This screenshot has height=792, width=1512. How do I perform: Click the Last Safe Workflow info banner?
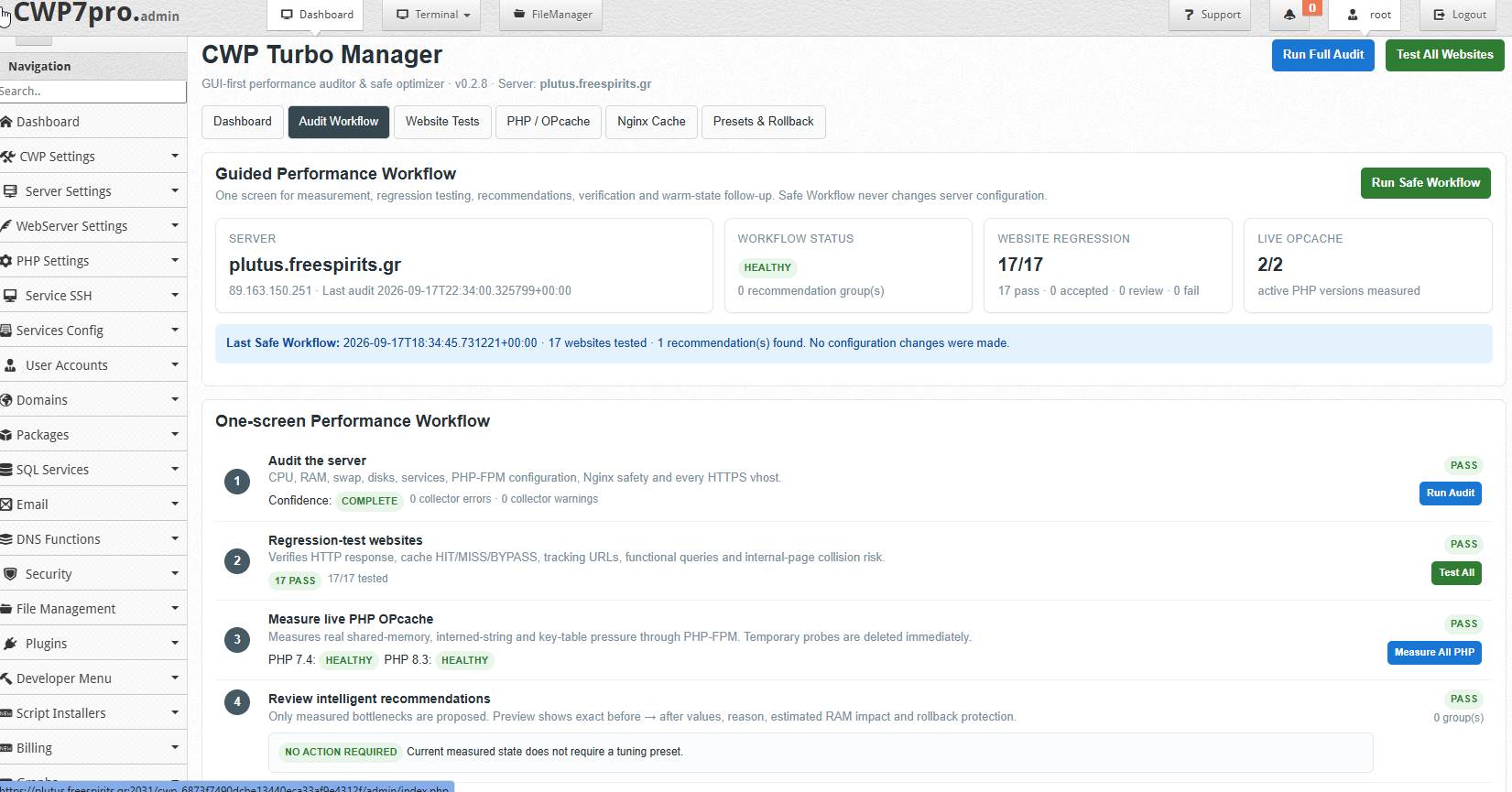tap(854, 343)
